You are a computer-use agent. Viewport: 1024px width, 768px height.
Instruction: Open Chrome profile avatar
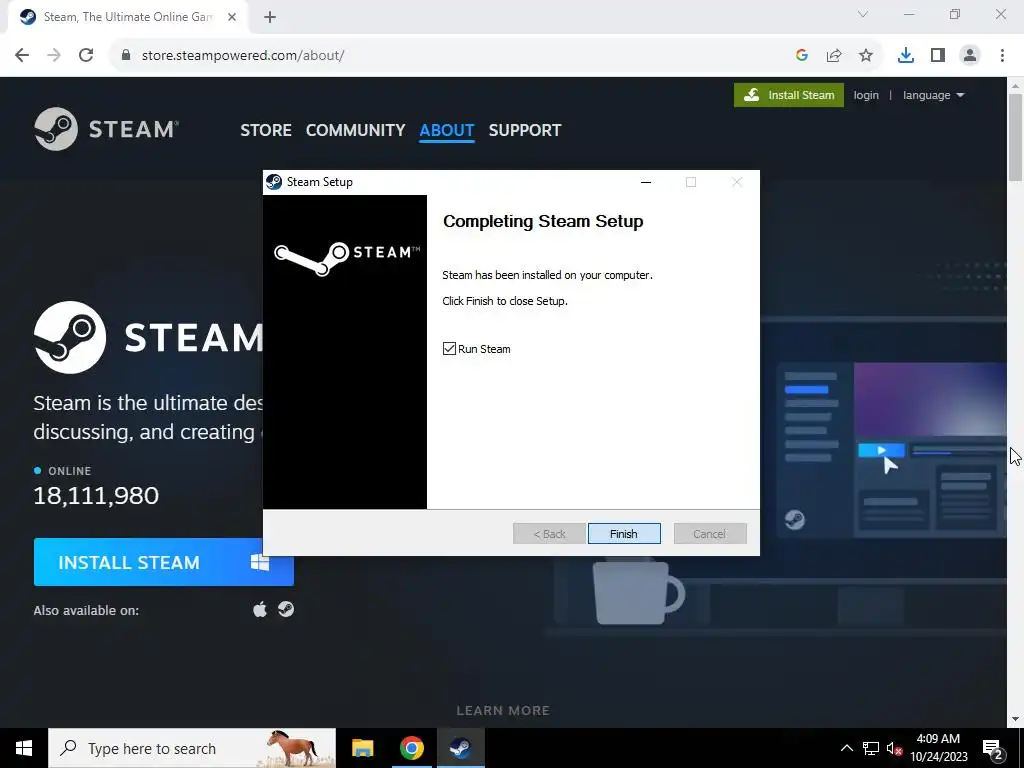click(x=970, y=56)
